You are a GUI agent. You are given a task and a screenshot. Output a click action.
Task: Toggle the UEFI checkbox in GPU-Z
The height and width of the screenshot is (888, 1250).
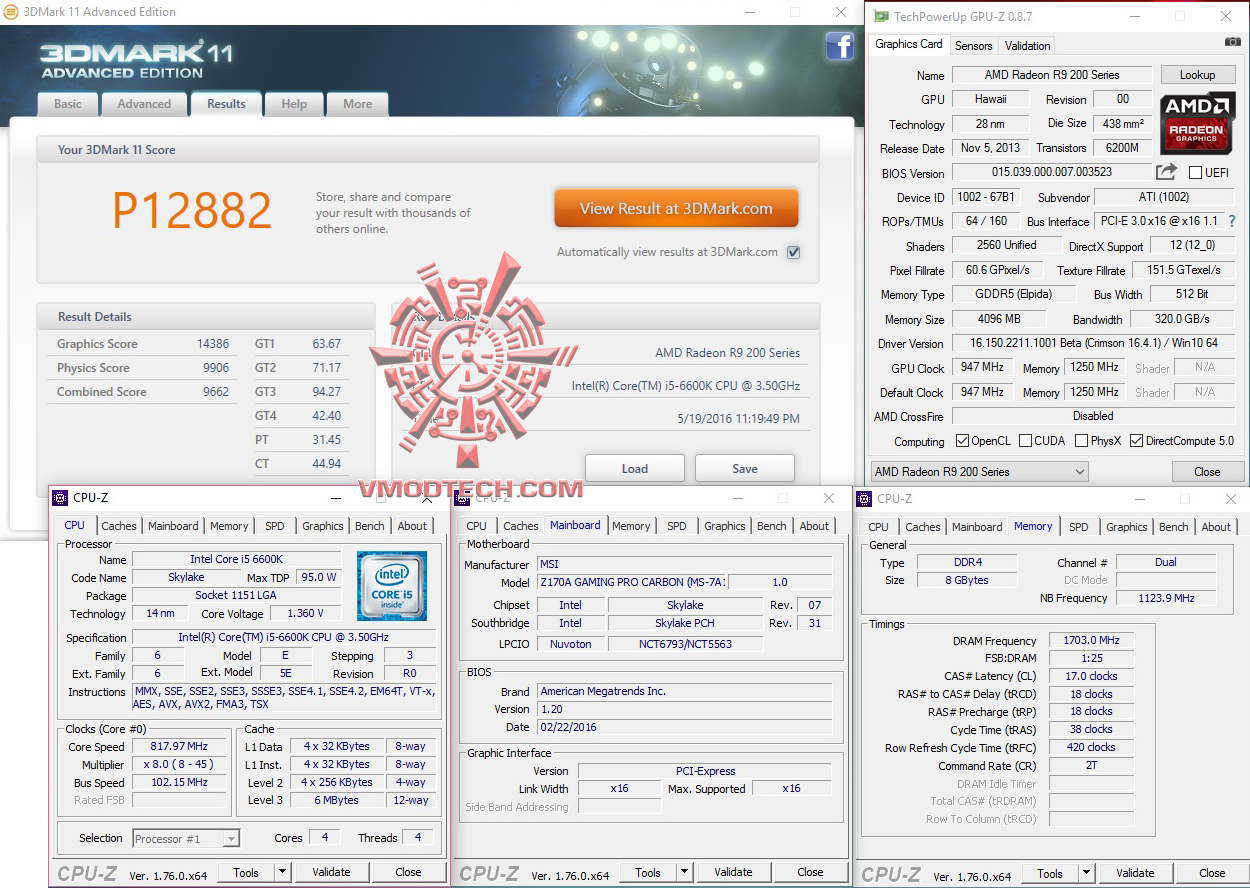[1195, 173]
